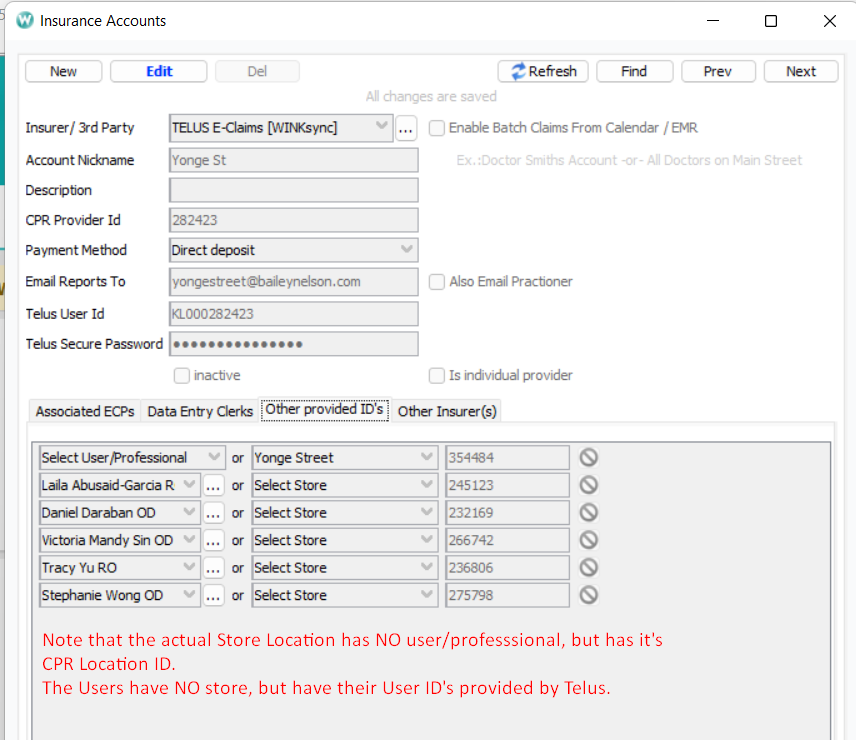The width and height of the screenshot is (856, 740).
Task: Click the empty Description field
Action: pos(294,190)
